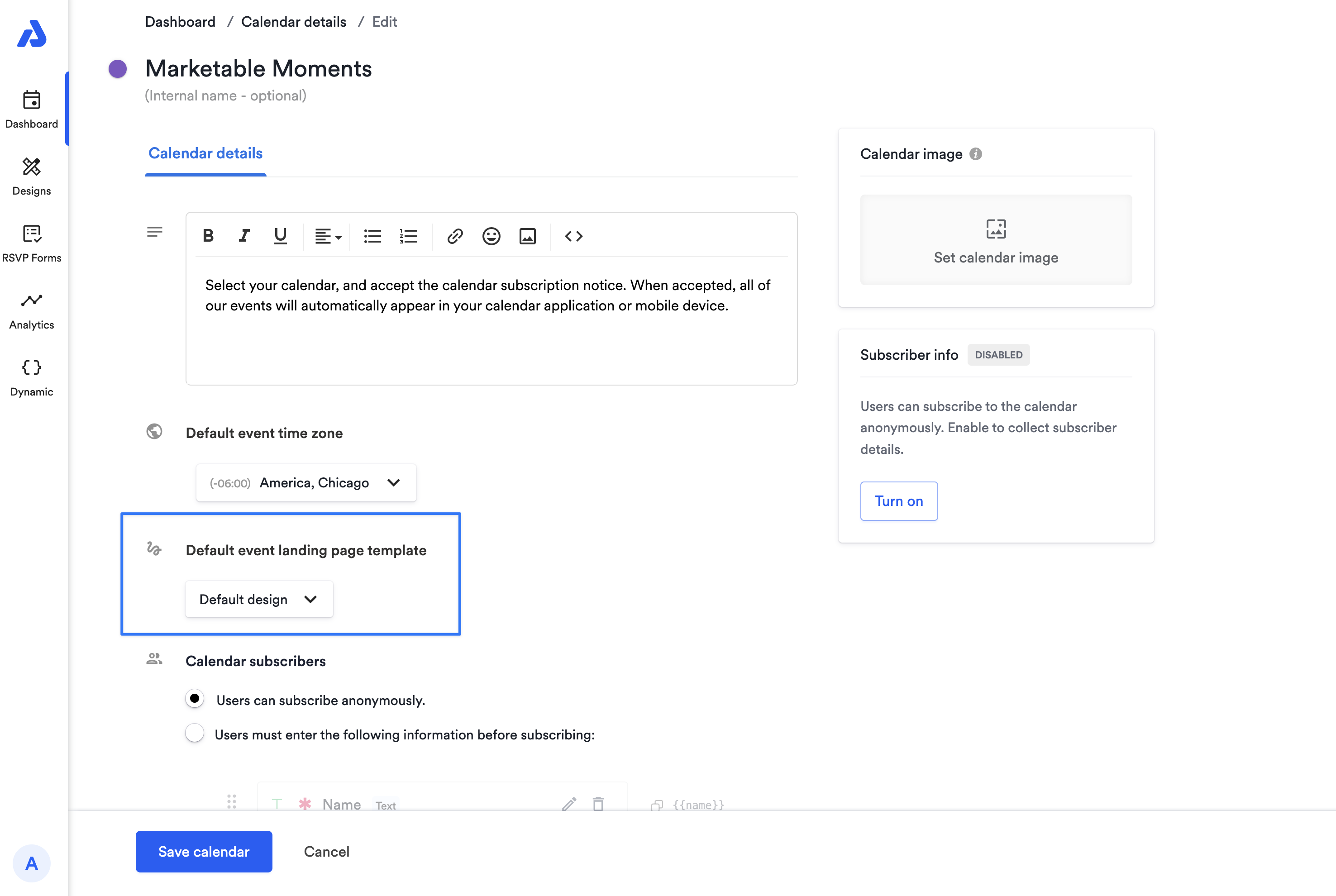
Task: Turn on subscriber info collection
Action: [898, 501]
